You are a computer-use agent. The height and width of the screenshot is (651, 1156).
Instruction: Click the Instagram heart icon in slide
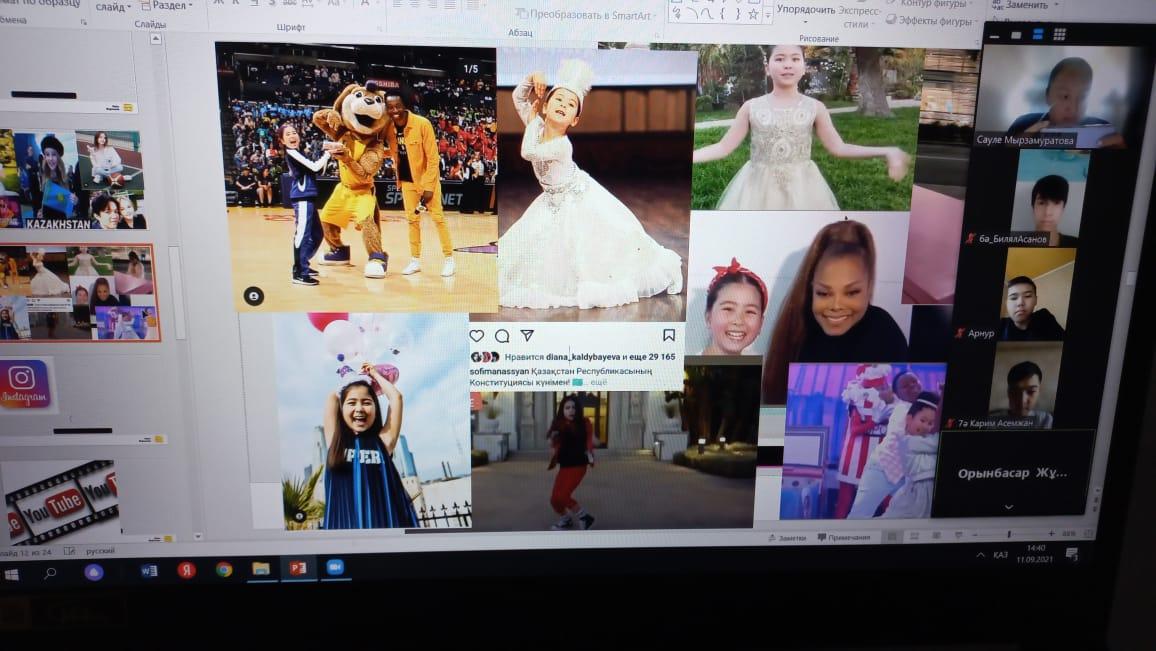(477, 336)
